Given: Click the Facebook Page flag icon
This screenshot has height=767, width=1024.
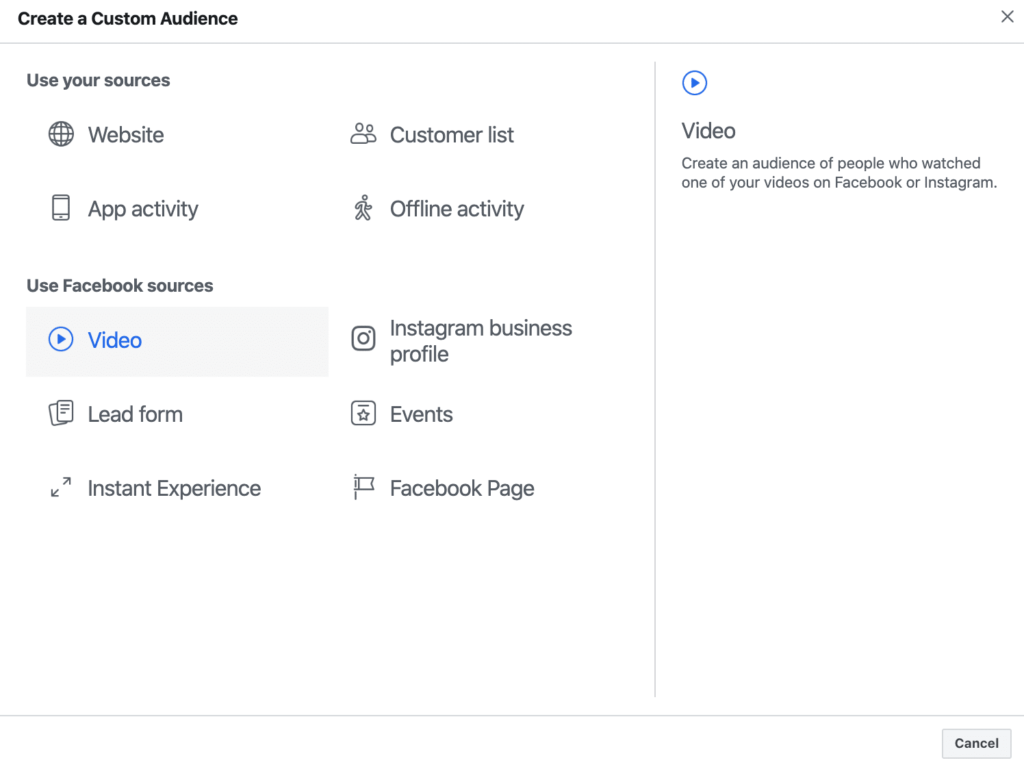Looking at the screenshot, I should (x=363, y=487).
